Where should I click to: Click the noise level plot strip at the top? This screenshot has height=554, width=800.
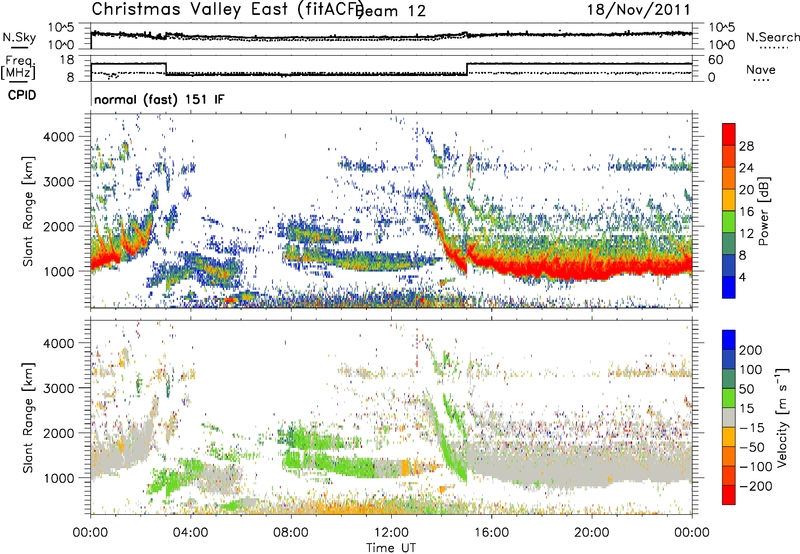pyautogui.click(x=391, y=36)
